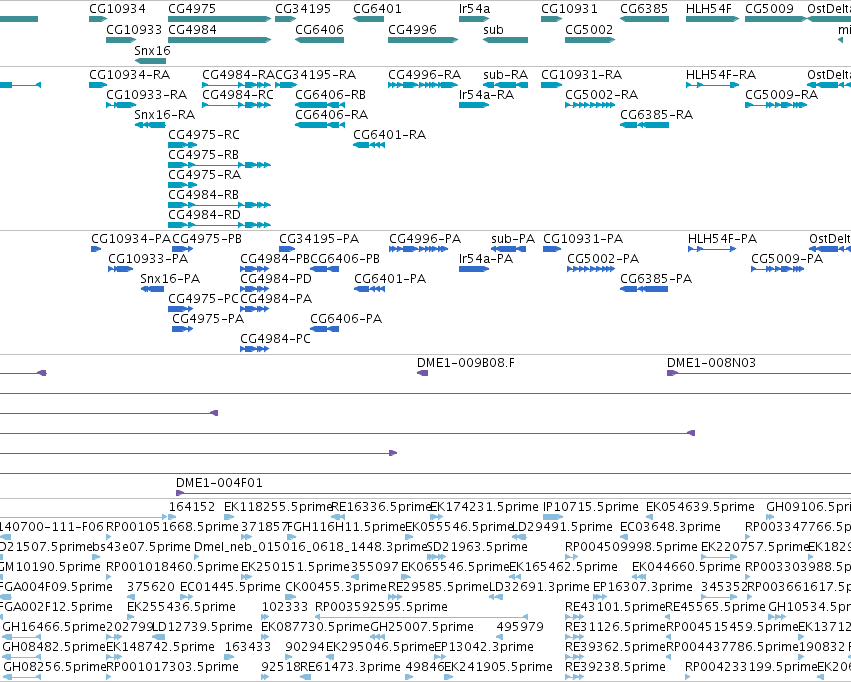Viewport: 851px width, 682px height.
Task: Click the CG10931 gene label
Action: [x=569, y=9]
